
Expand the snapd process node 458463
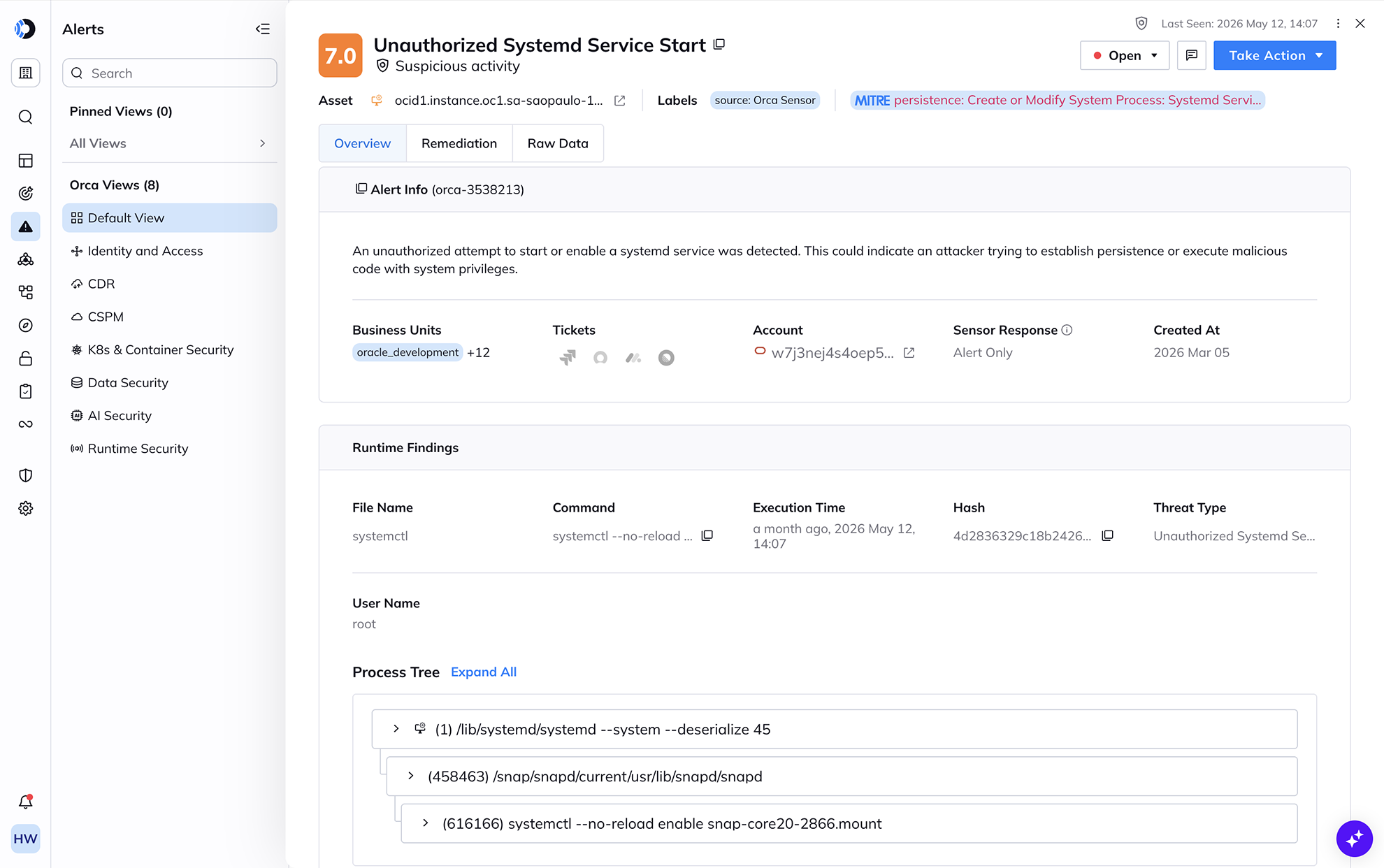pyautogui.click(x=411, y=776)
